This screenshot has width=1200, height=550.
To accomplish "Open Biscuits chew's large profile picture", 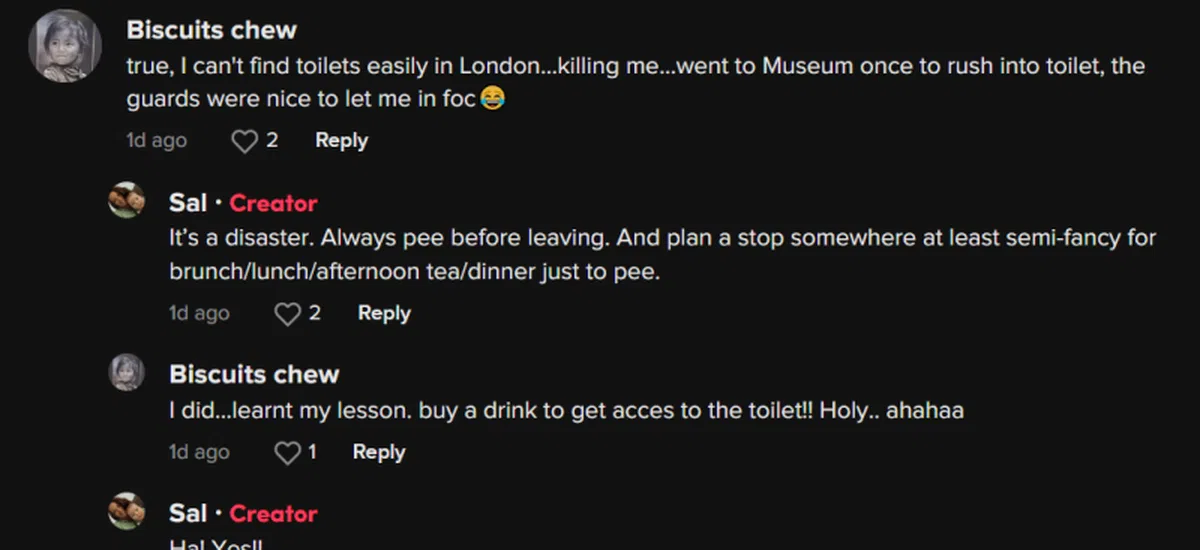I will [x=65, y=47].
